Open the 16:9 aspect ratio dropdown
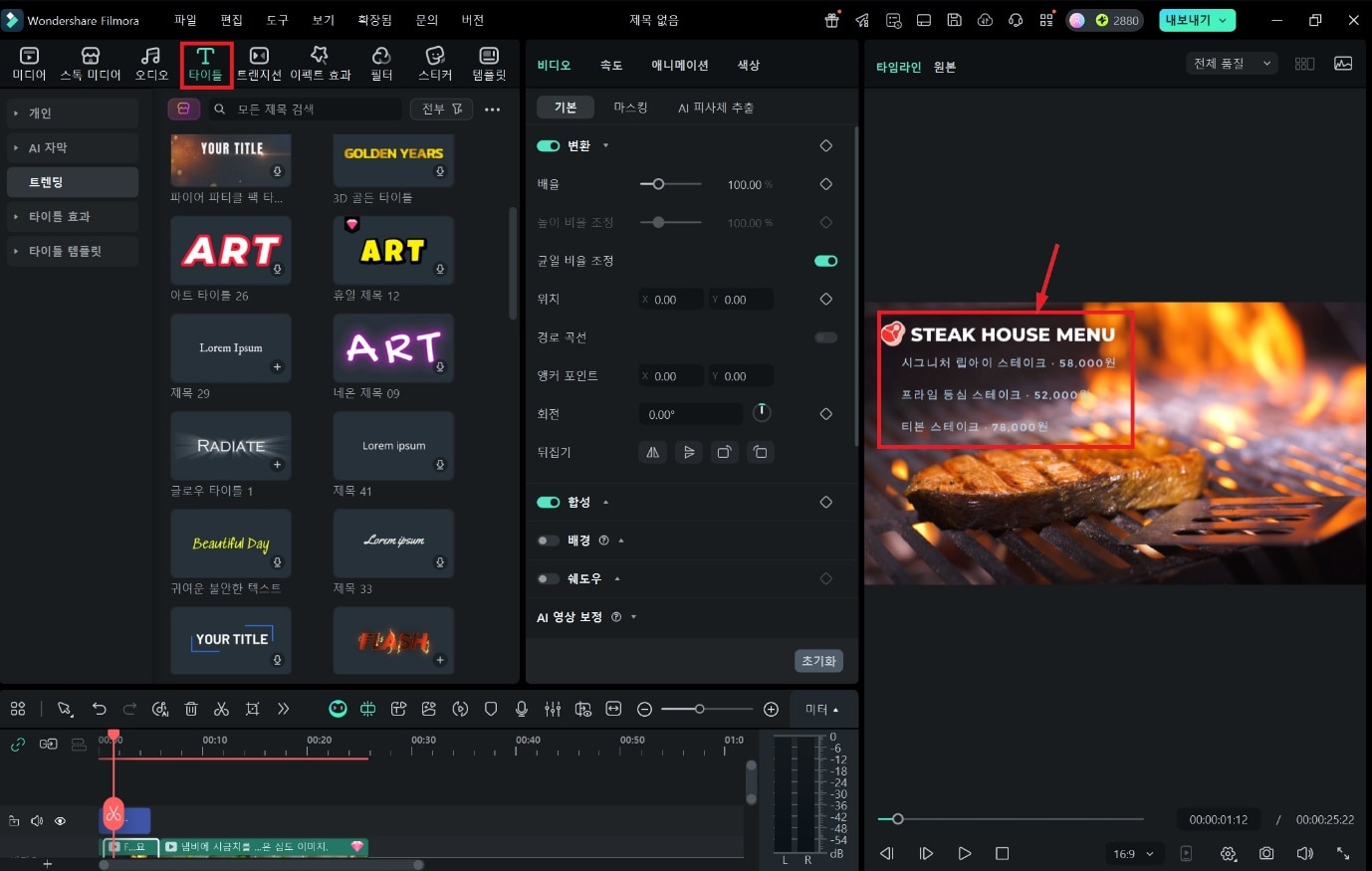The image size is (1372, 871). click(x=1133, y=853)
